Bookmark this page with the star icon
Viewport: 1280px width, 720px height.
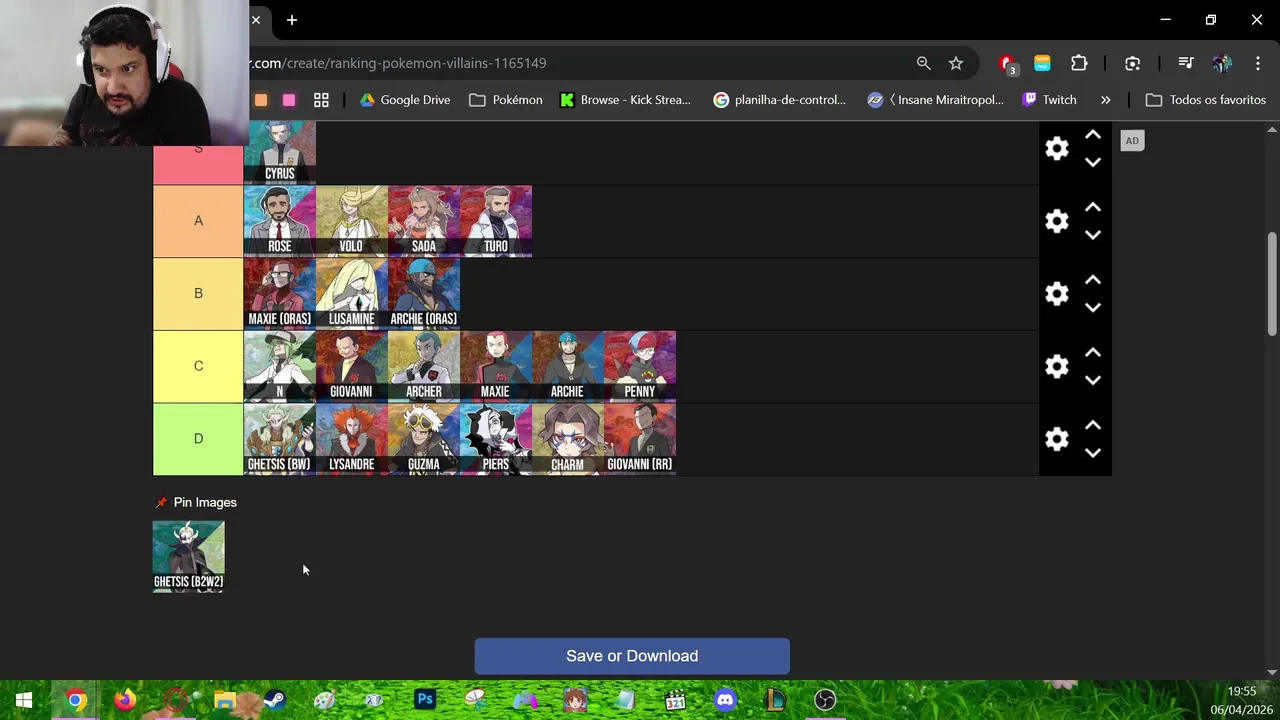[956, 63]
